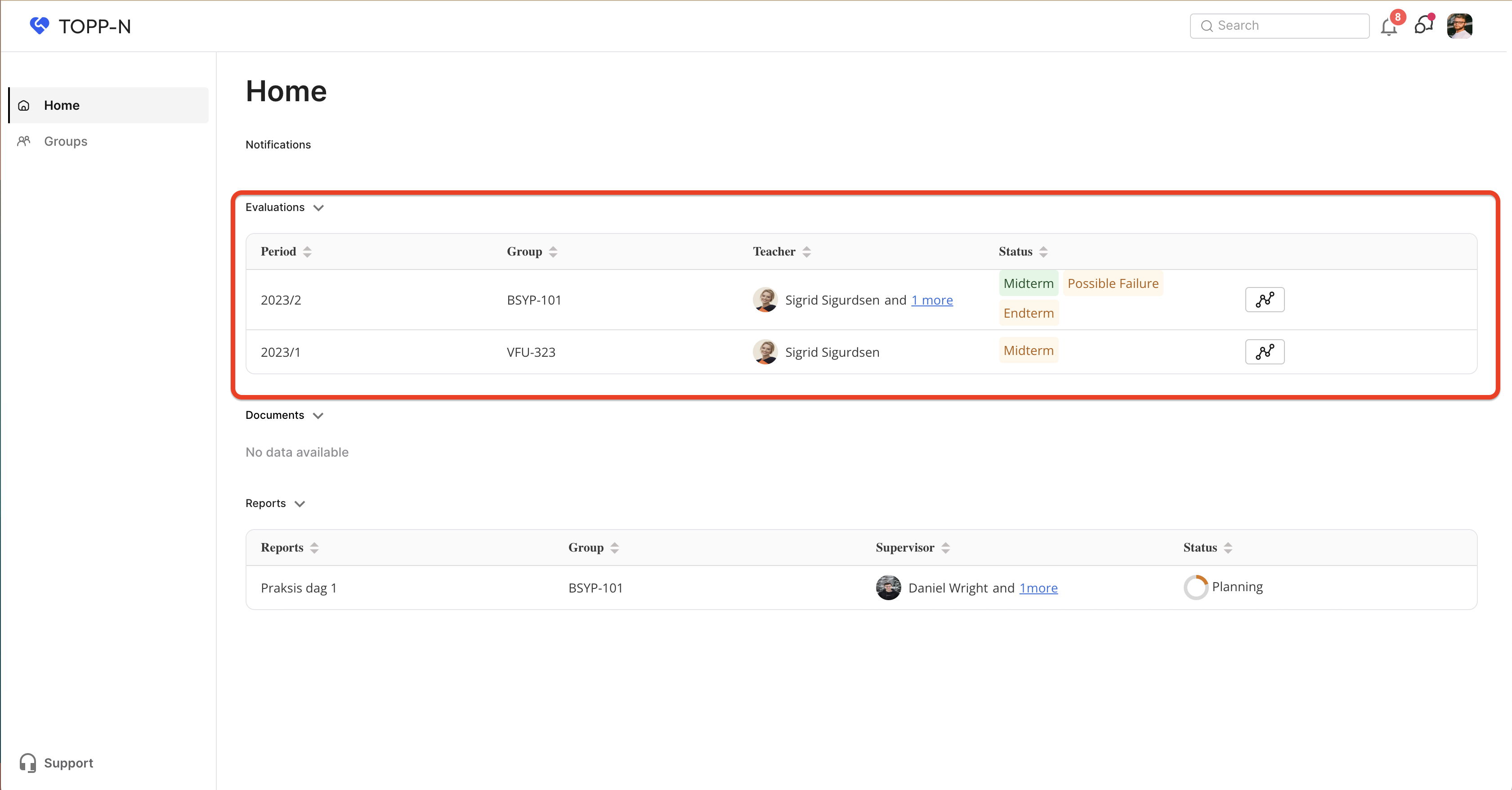Collapse the Evaluations section
This screenshot has height=790, width=1512.
[319, 208]
